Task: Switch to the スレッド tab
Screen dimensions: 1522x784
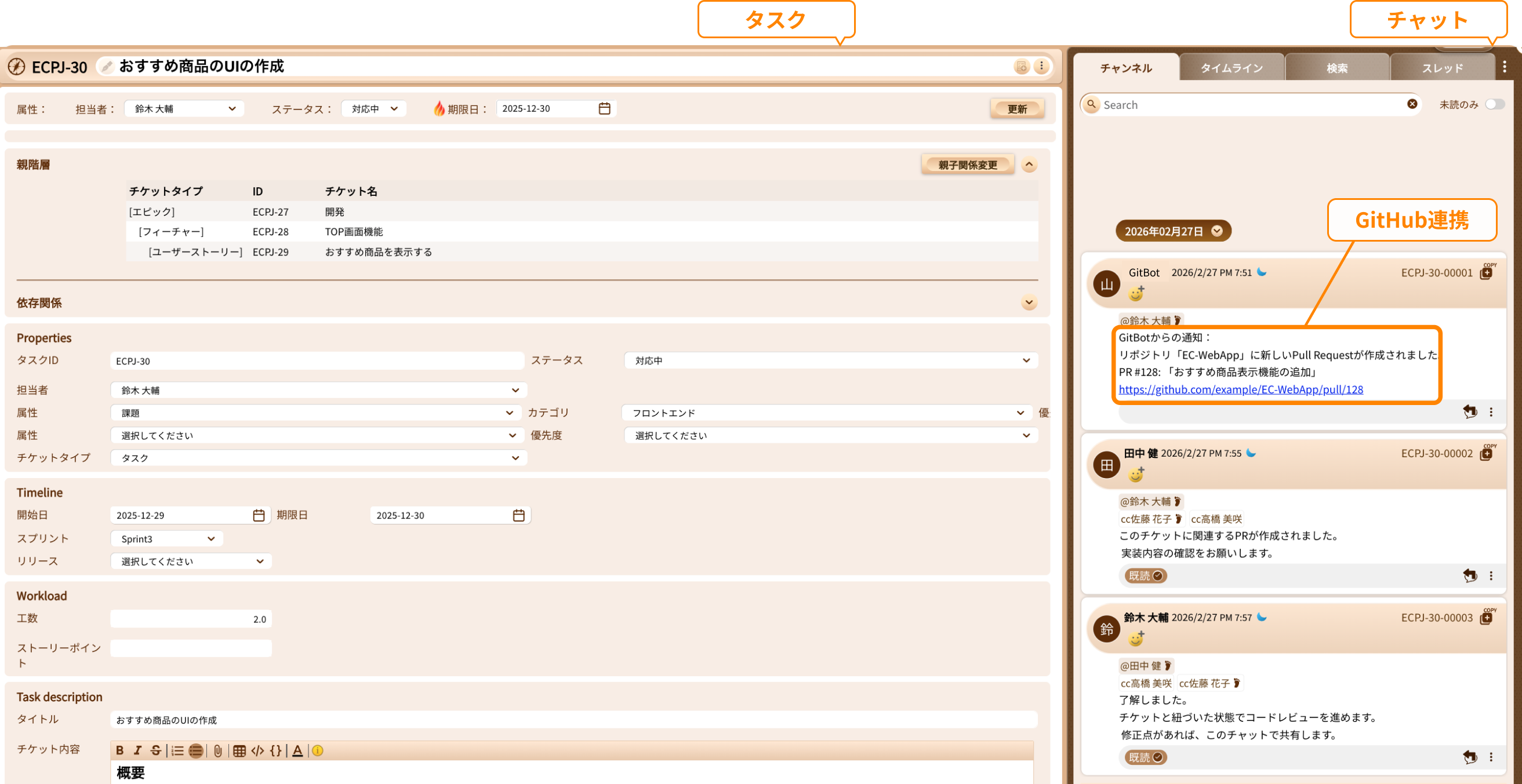Action: pos(1441,68)
